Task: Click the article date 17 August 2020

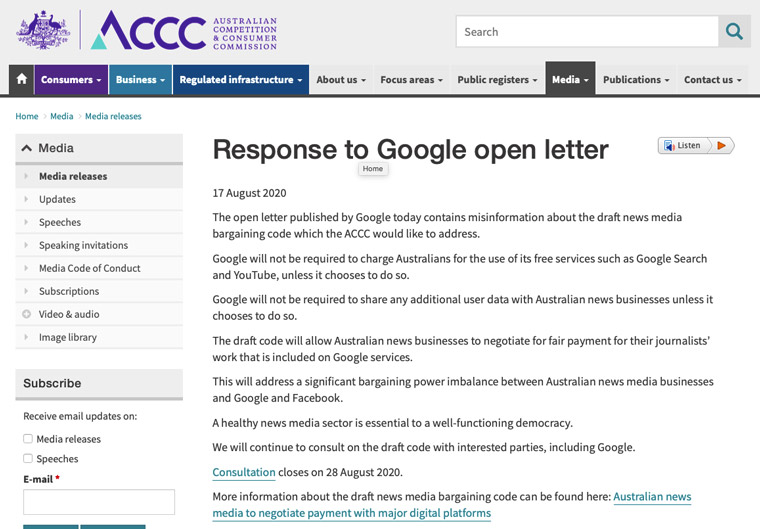Action: (249, 193)
